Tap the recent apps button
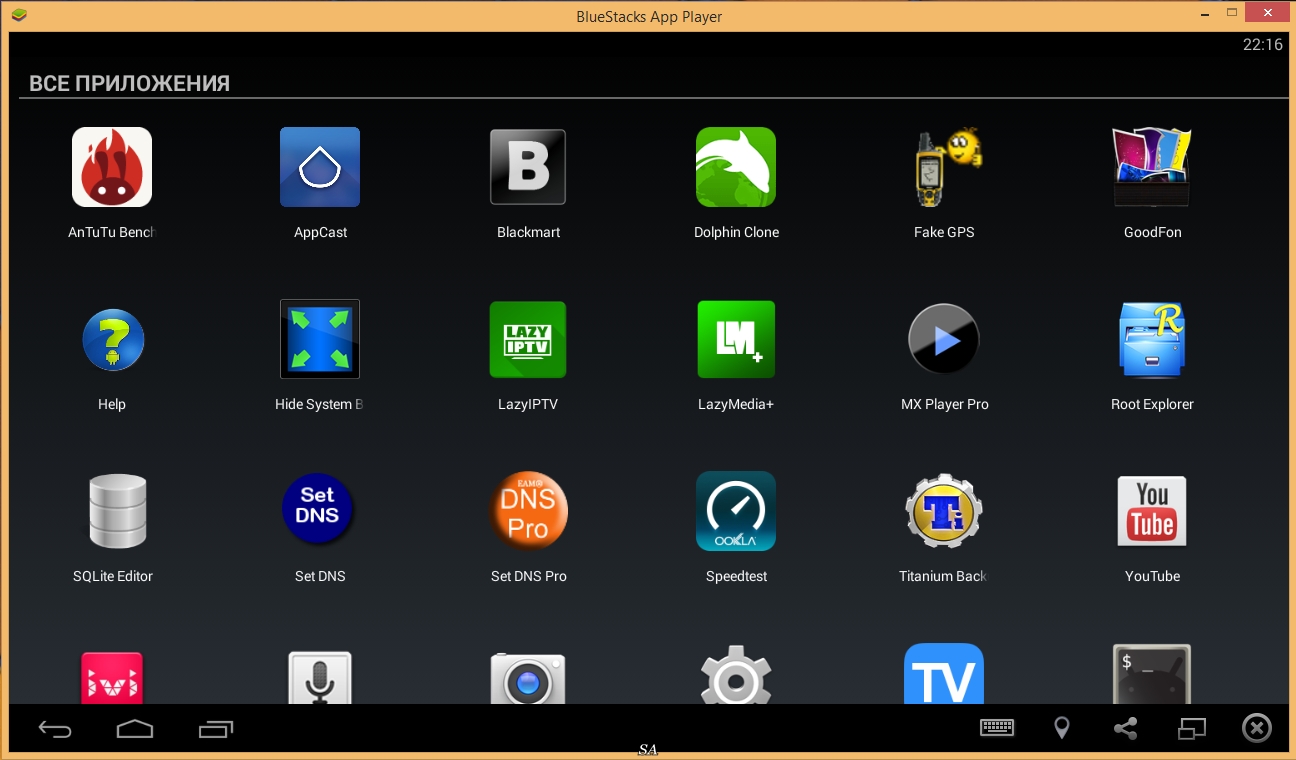Viewport: 1296px width, 760px height. coord(215,729)
